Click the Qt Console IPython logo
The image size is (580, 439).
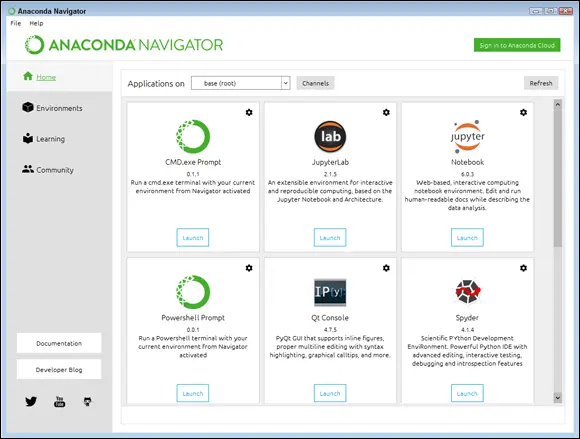[x=330, y=292]
